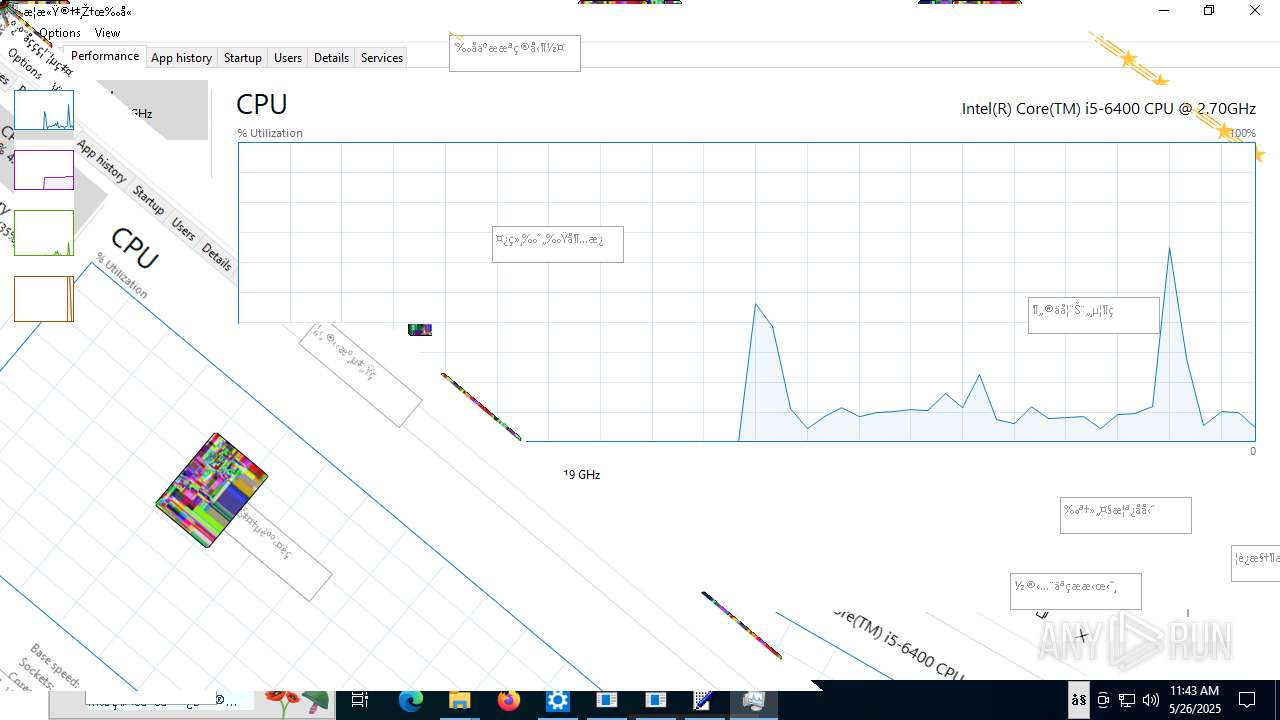
Task: Go to the Users tab
Action: [288, 58]
